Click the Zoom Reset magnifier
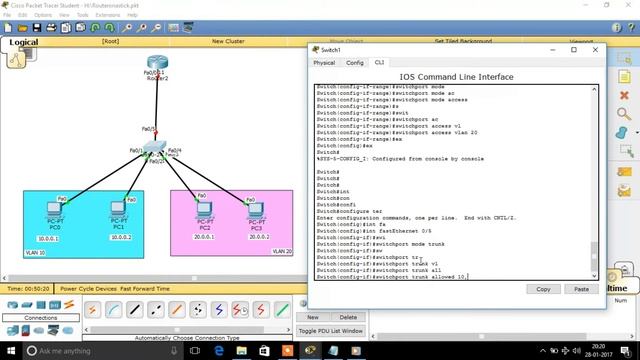The image size is (640, 360). click(x=142, y=28)
